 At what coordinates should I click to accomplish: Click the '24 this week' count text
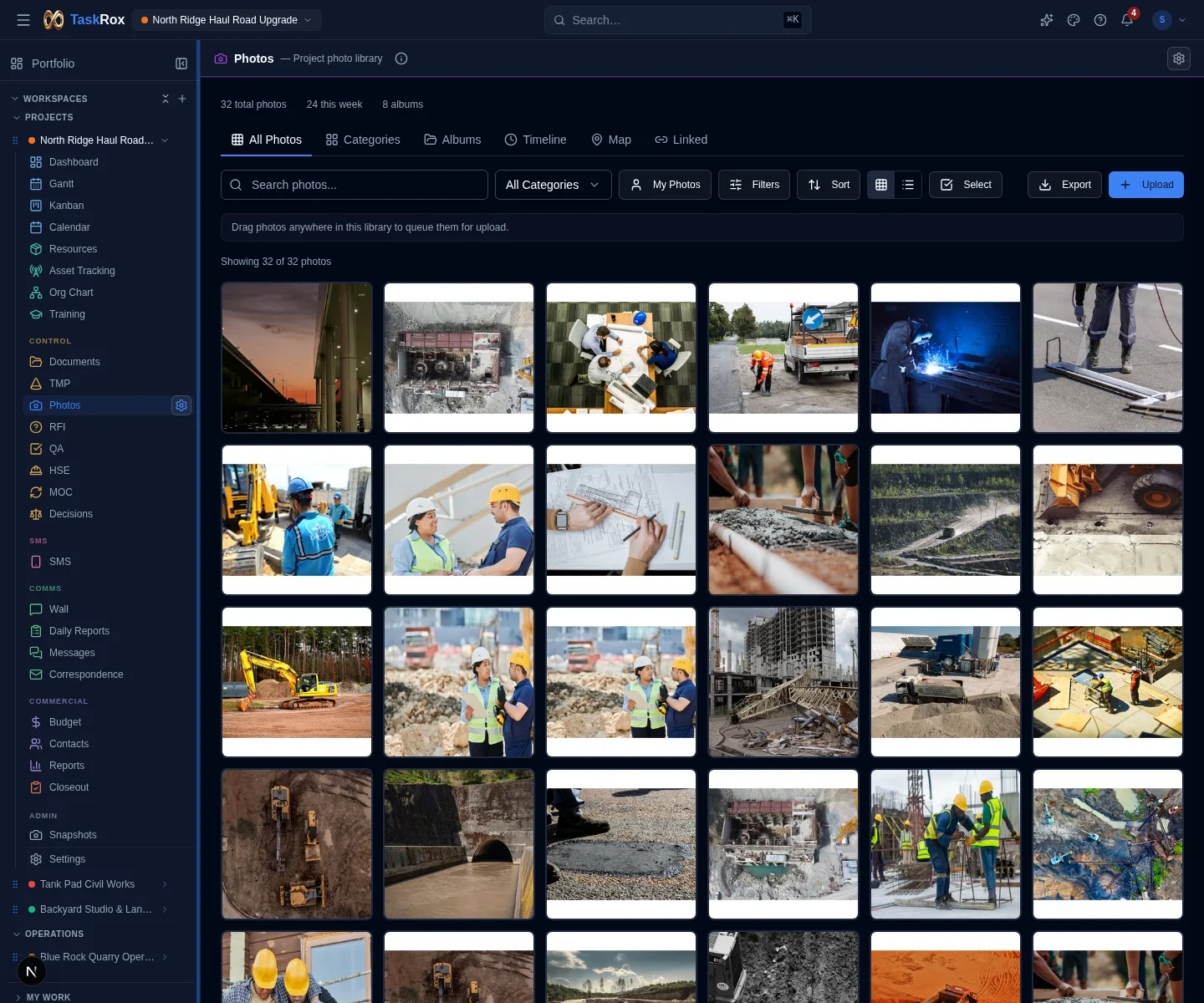click(x=334, y=104)
